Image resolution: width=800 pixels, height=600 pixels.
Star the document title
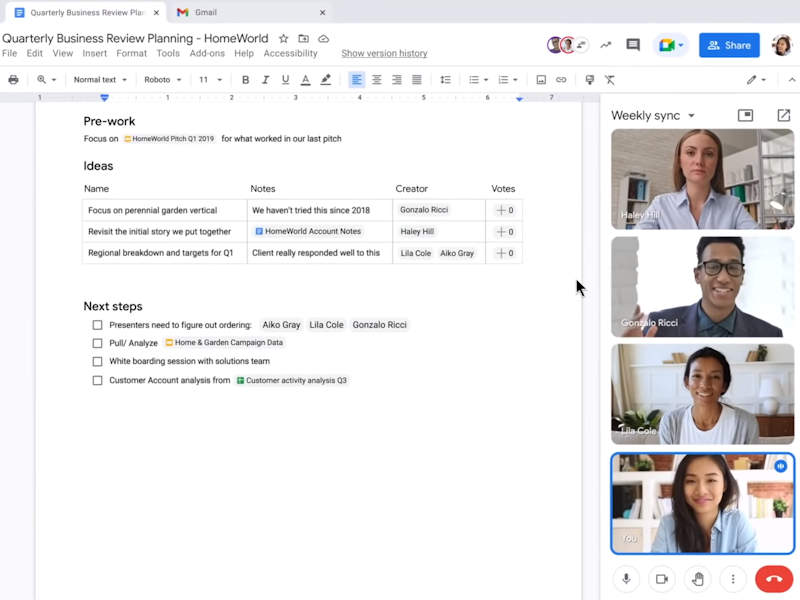(x=283, y=39)
